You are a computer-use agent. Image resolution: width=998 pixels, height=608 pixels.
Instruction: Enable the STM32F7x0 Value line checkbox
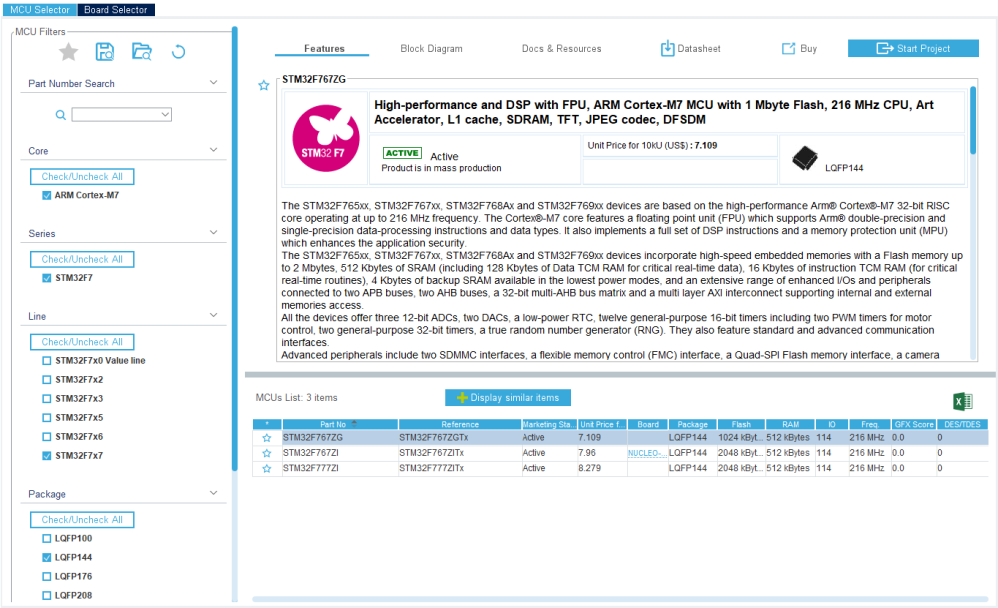click(x=46, y=361)
